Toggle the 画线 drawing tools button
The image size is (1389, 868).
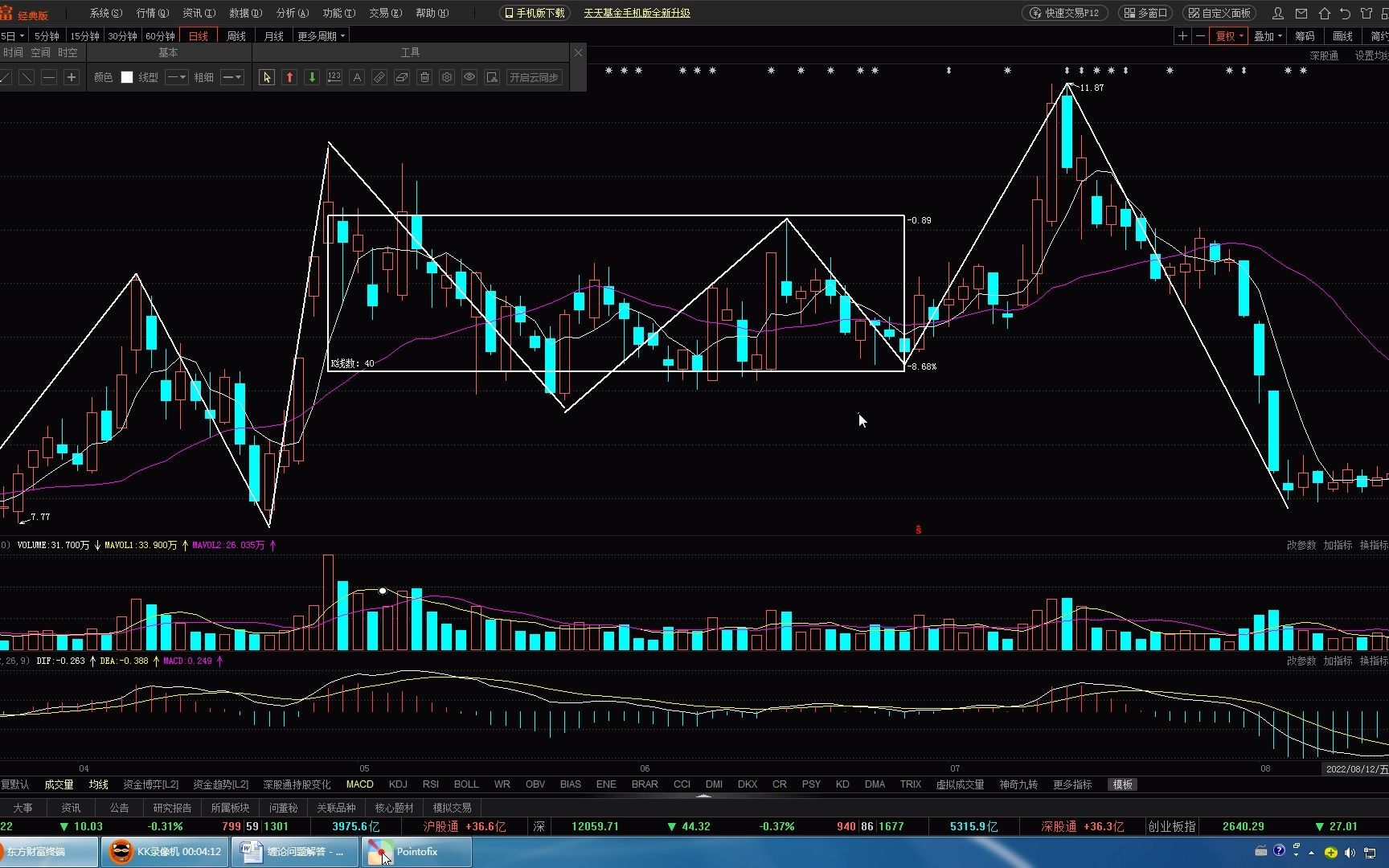(x=1342, y=36)
